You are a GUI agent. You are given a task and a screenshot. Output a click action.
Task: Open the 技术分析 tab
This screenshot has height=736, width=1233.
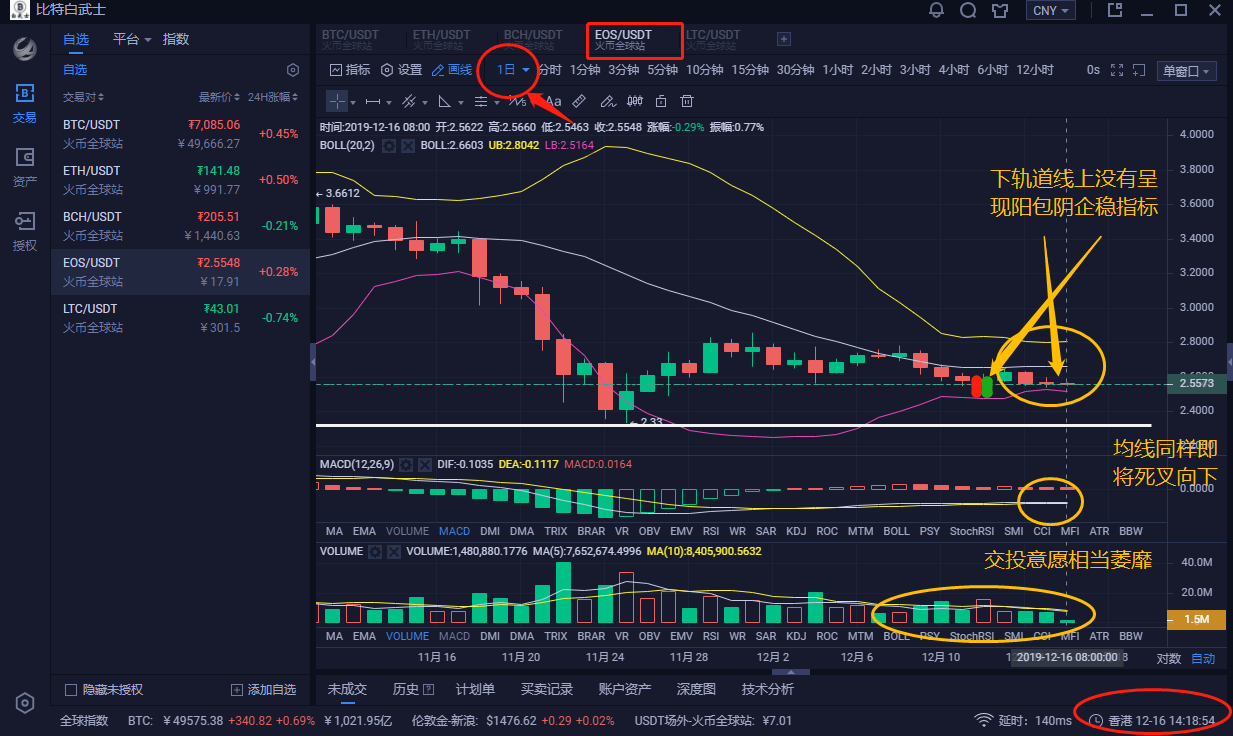point(767,689)
